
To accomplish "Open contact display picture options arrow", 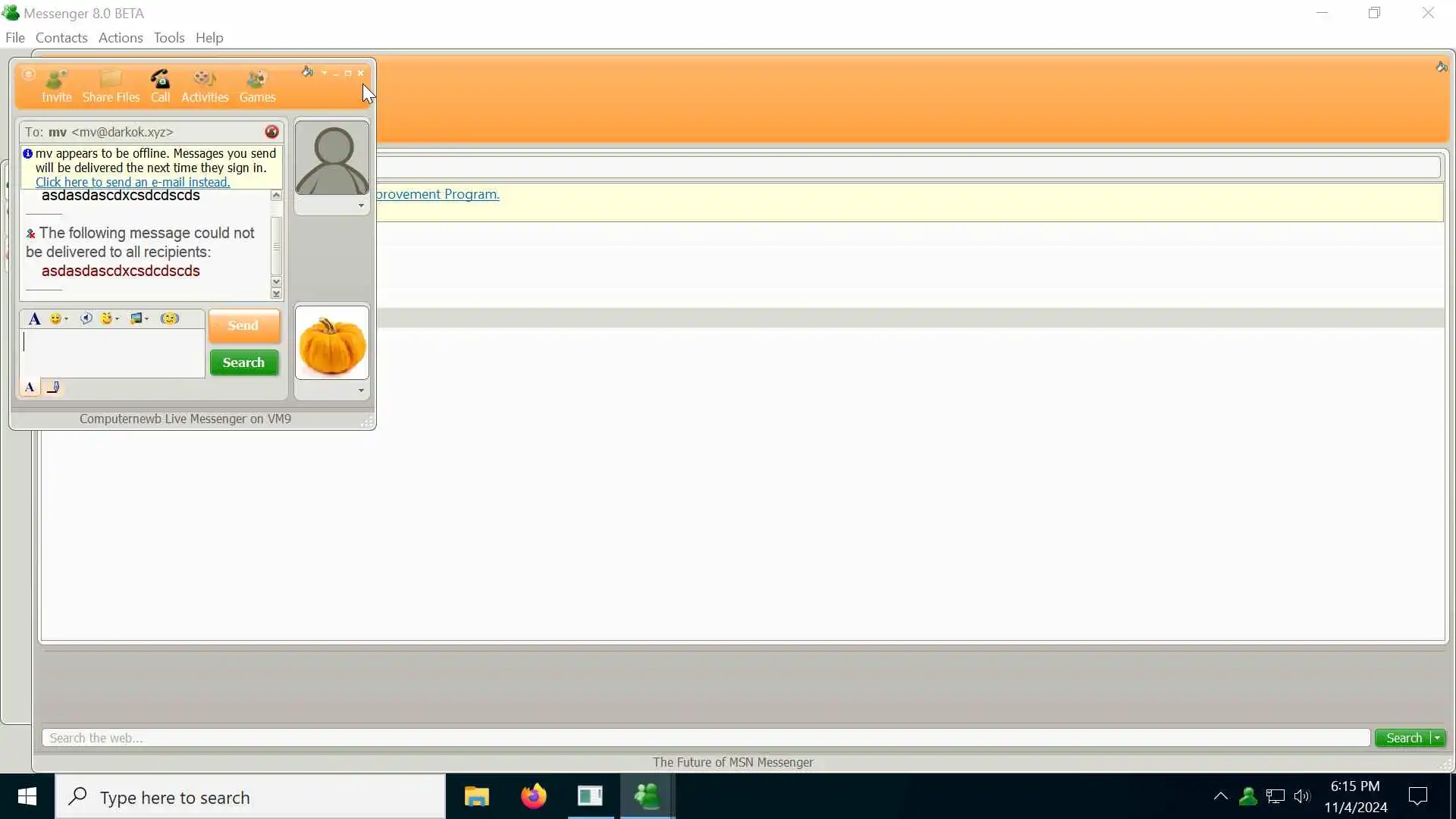I will click(x=361, y=206).
